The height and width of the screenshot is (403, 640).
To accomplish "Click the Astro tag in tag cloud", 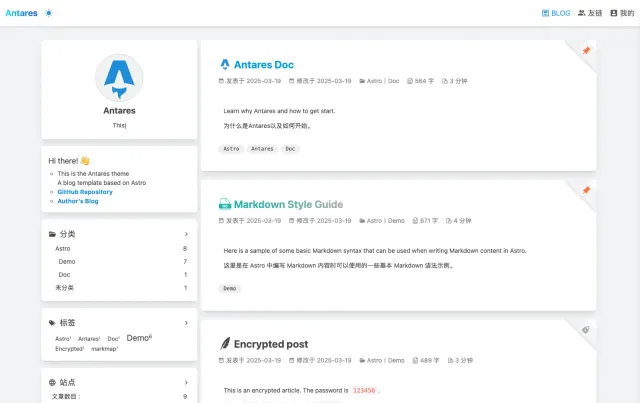I will [63, 338].
